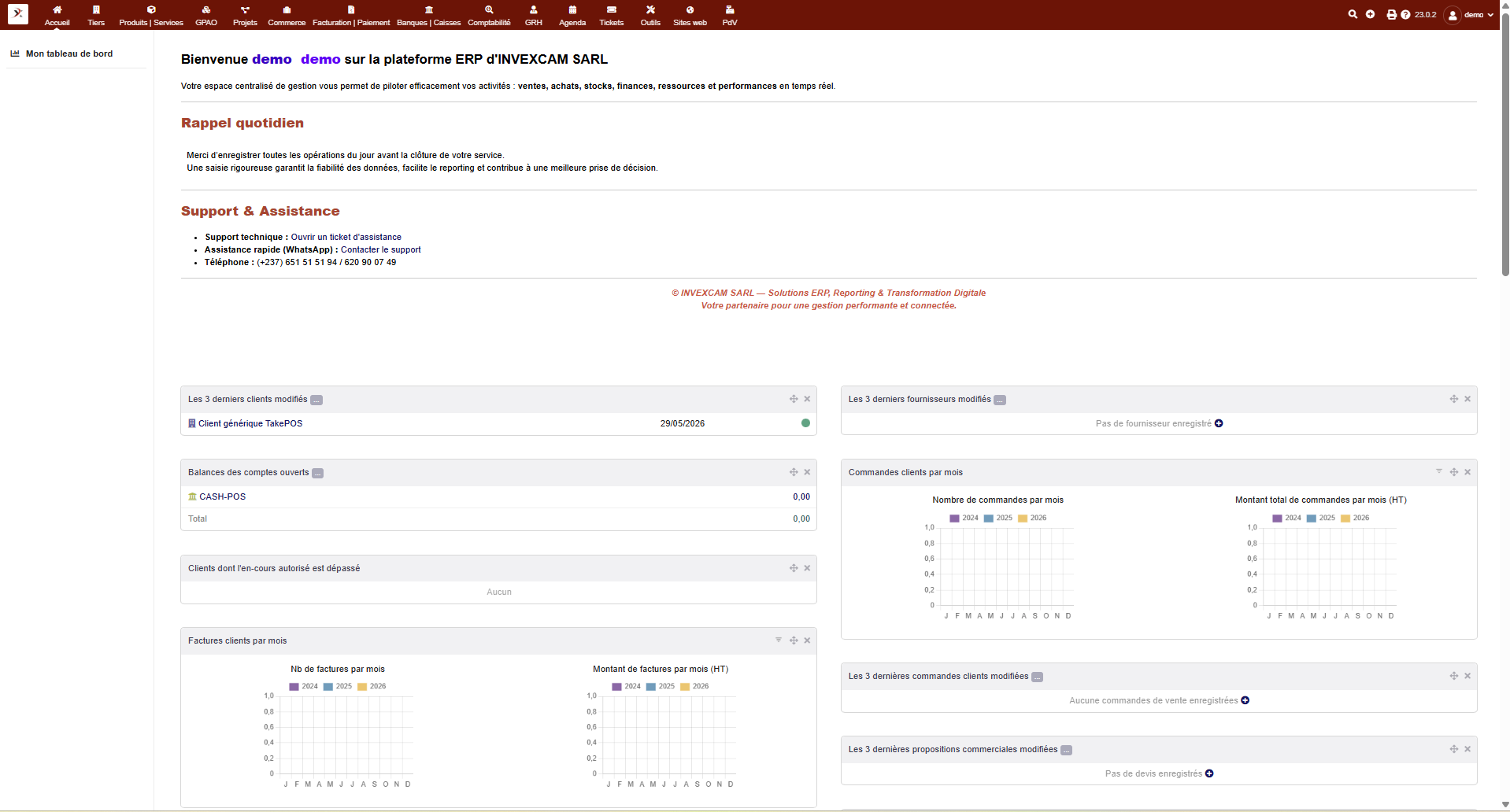The image size is (1510, 812).
Task: Click plus icon next to Pas de devis enregistrés
Action: (x=1209, y=773)
